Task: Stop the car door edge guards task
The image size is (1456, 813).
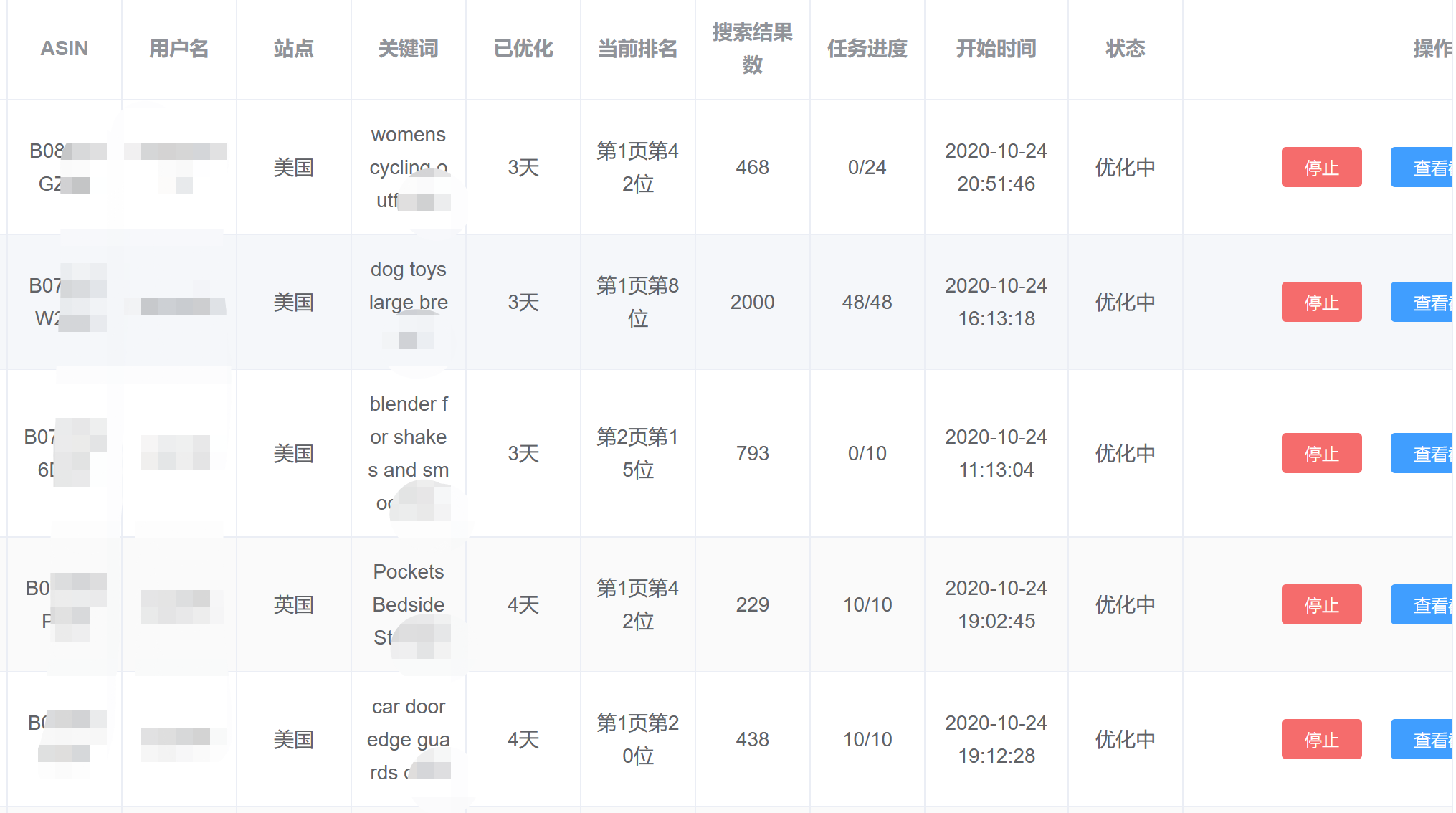Action: (x=1321, y=739)
